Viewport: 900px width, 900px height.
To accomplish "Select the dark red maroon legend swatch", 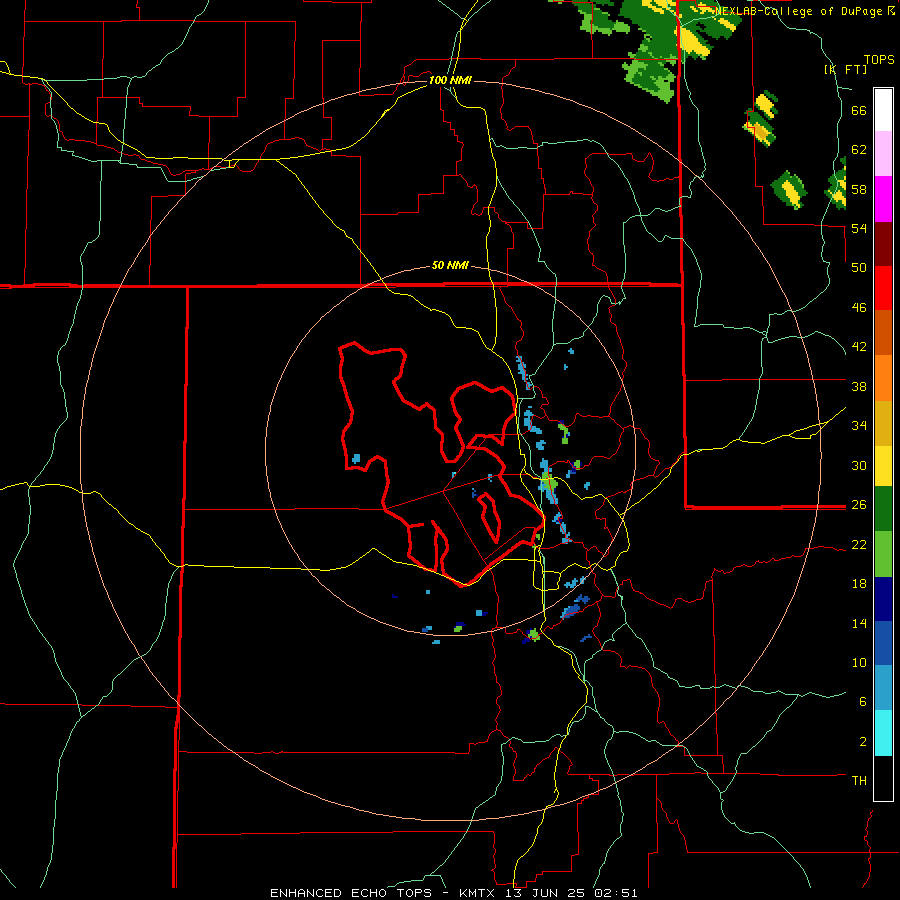I will coord(883,243).
